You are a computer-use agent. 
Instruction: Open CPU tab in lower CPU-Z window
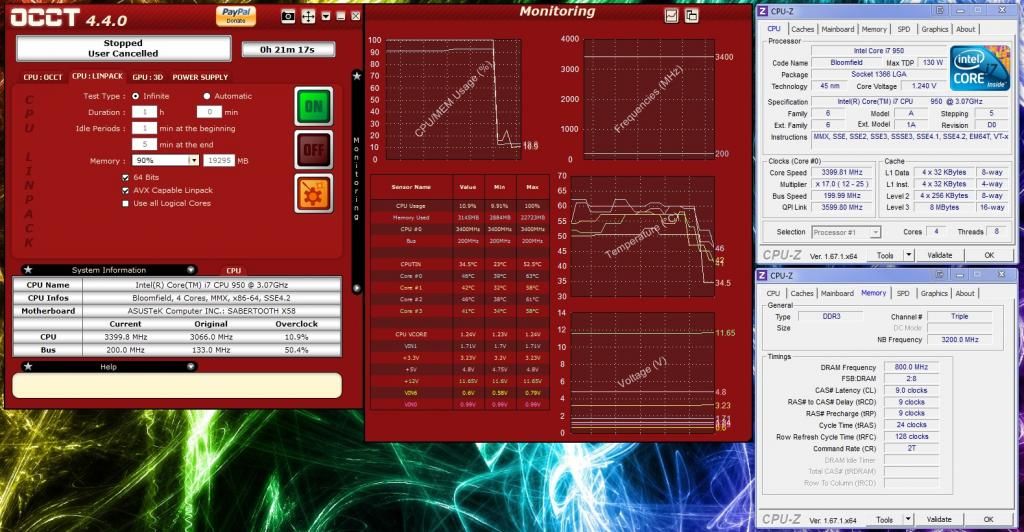point(773,294)
